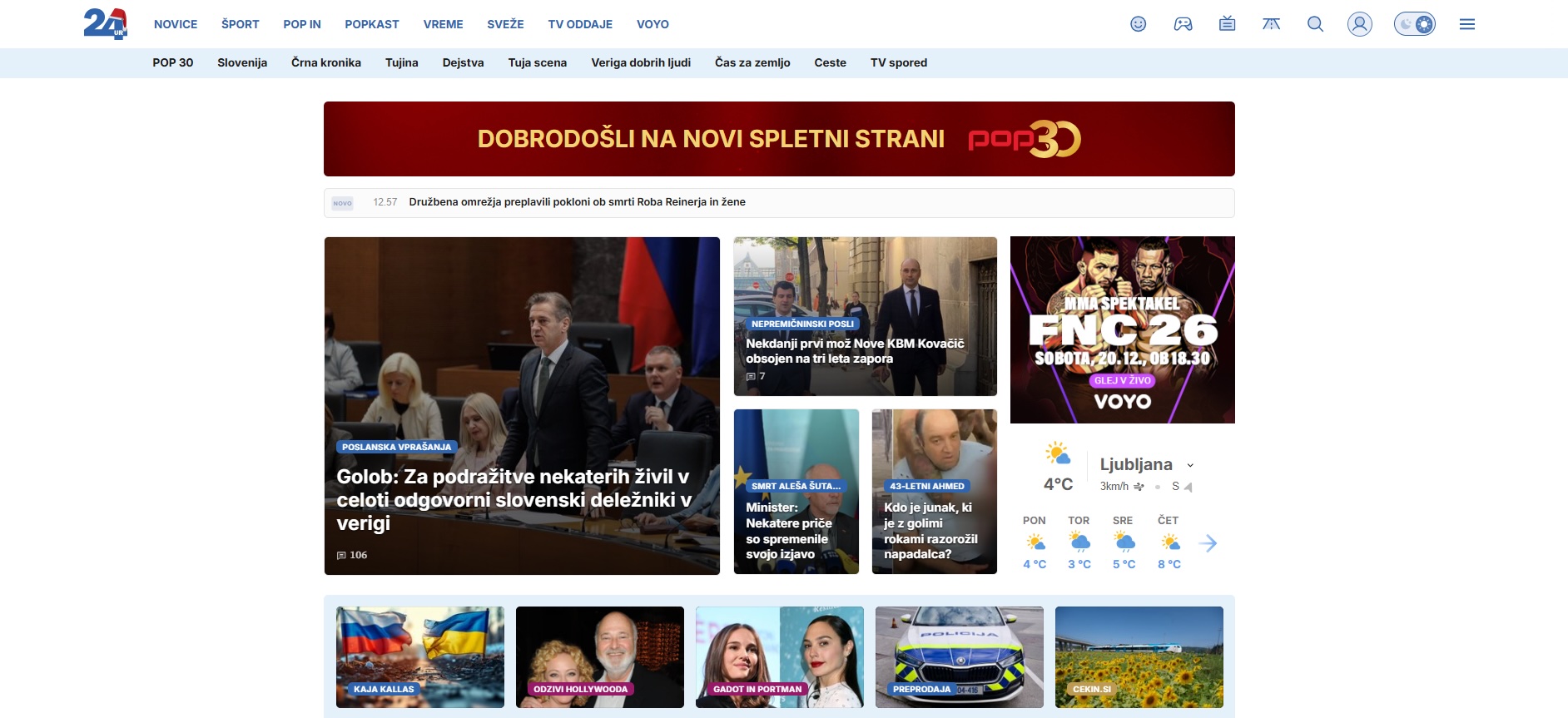Open the smiley face icon in header
Viewport: 1568px width, 718px height.
pyautogui.click(x=1138, y=24)
